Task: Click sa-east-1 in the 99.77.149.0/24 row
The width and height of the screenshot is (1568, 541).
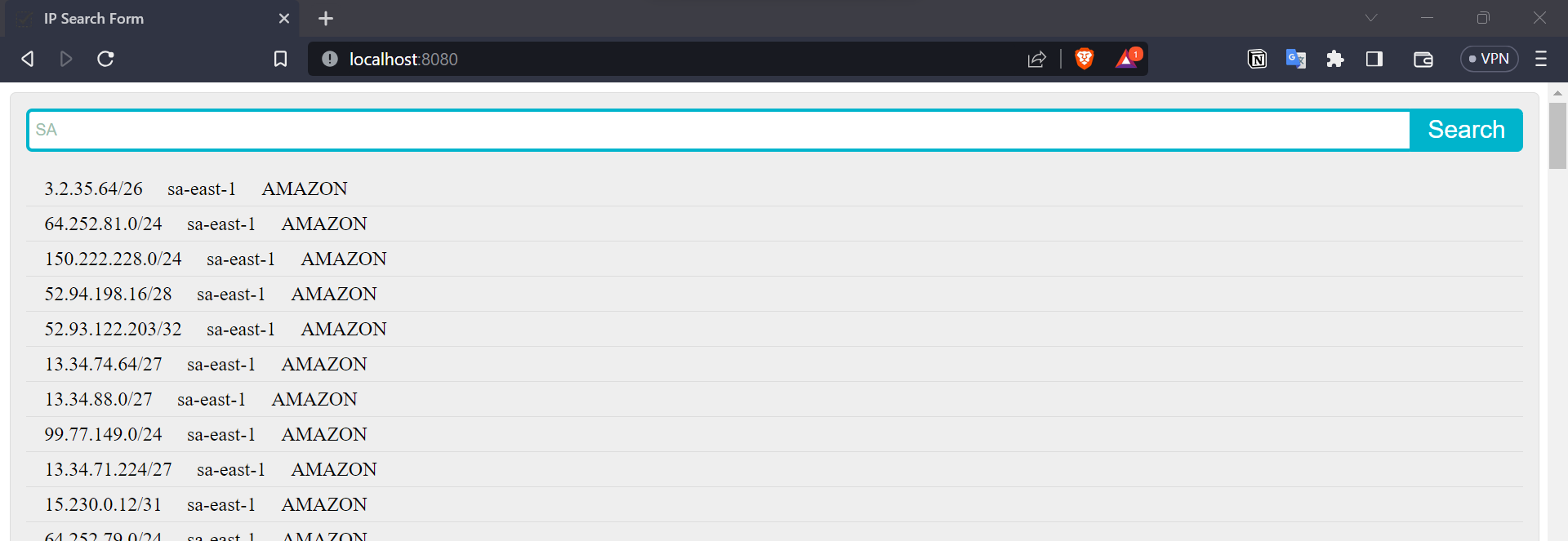Action: click(x=221, y=435)
